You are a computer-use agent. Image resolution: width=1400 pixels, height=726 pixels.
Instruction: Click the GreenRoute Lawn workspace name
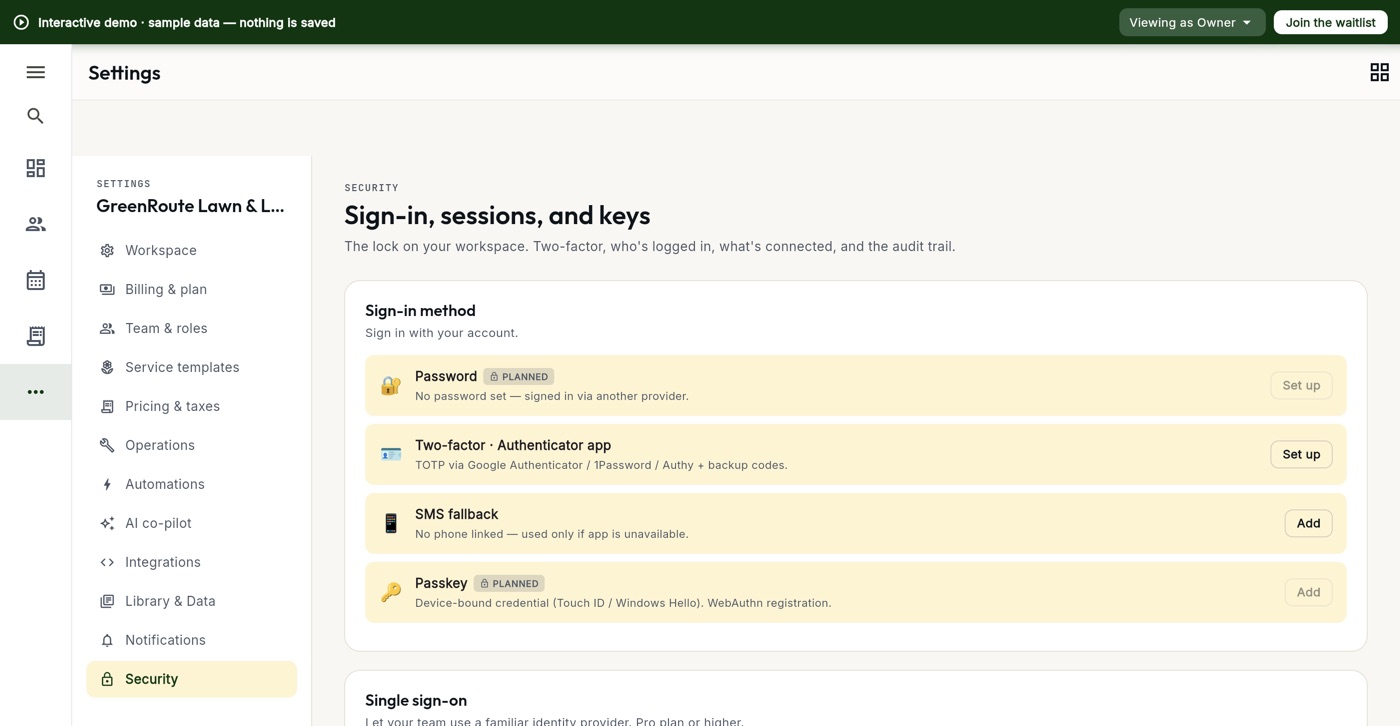(190, 206)
